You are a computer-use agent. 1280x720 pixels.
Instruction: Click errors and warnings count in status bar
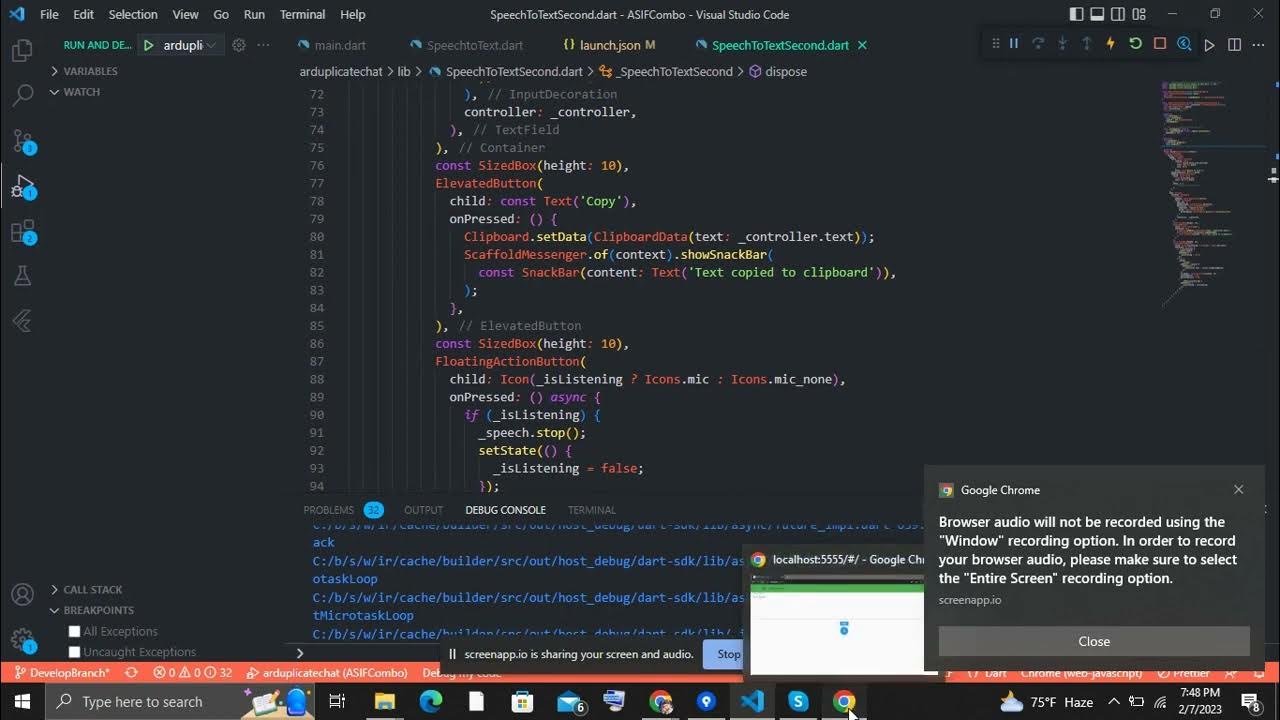pyautogui.click(x=193, y=673)
